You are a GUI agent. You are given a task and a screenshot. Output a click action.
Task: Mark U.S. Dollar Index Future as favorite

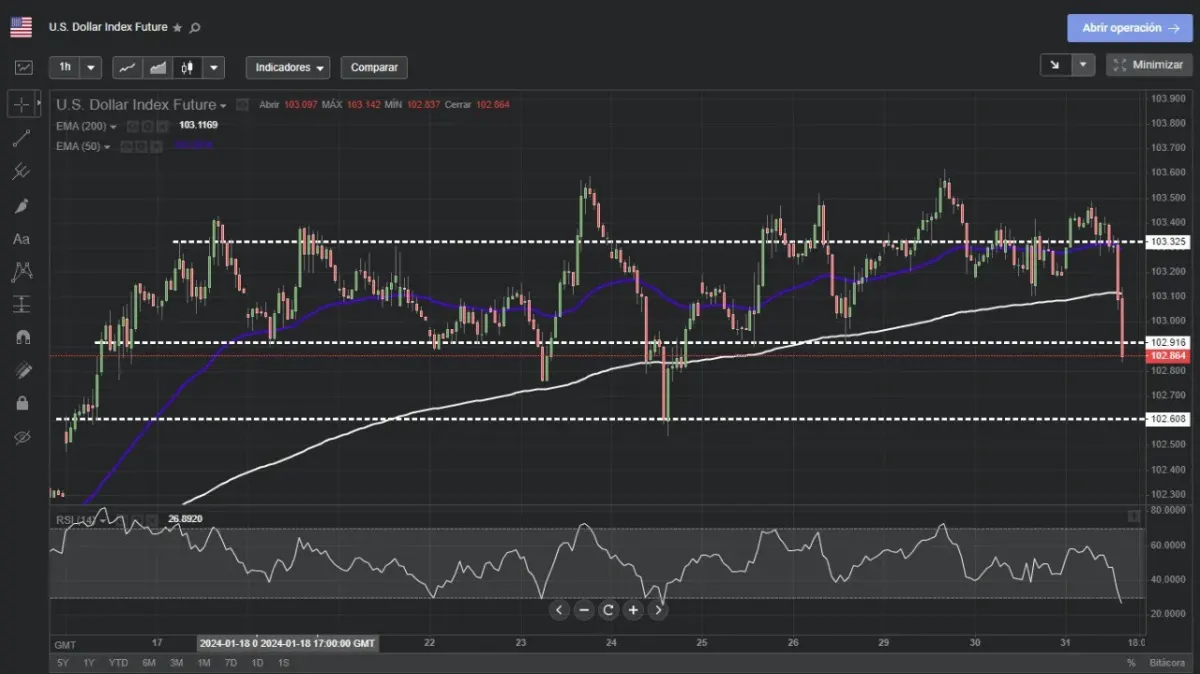(177, 28)
